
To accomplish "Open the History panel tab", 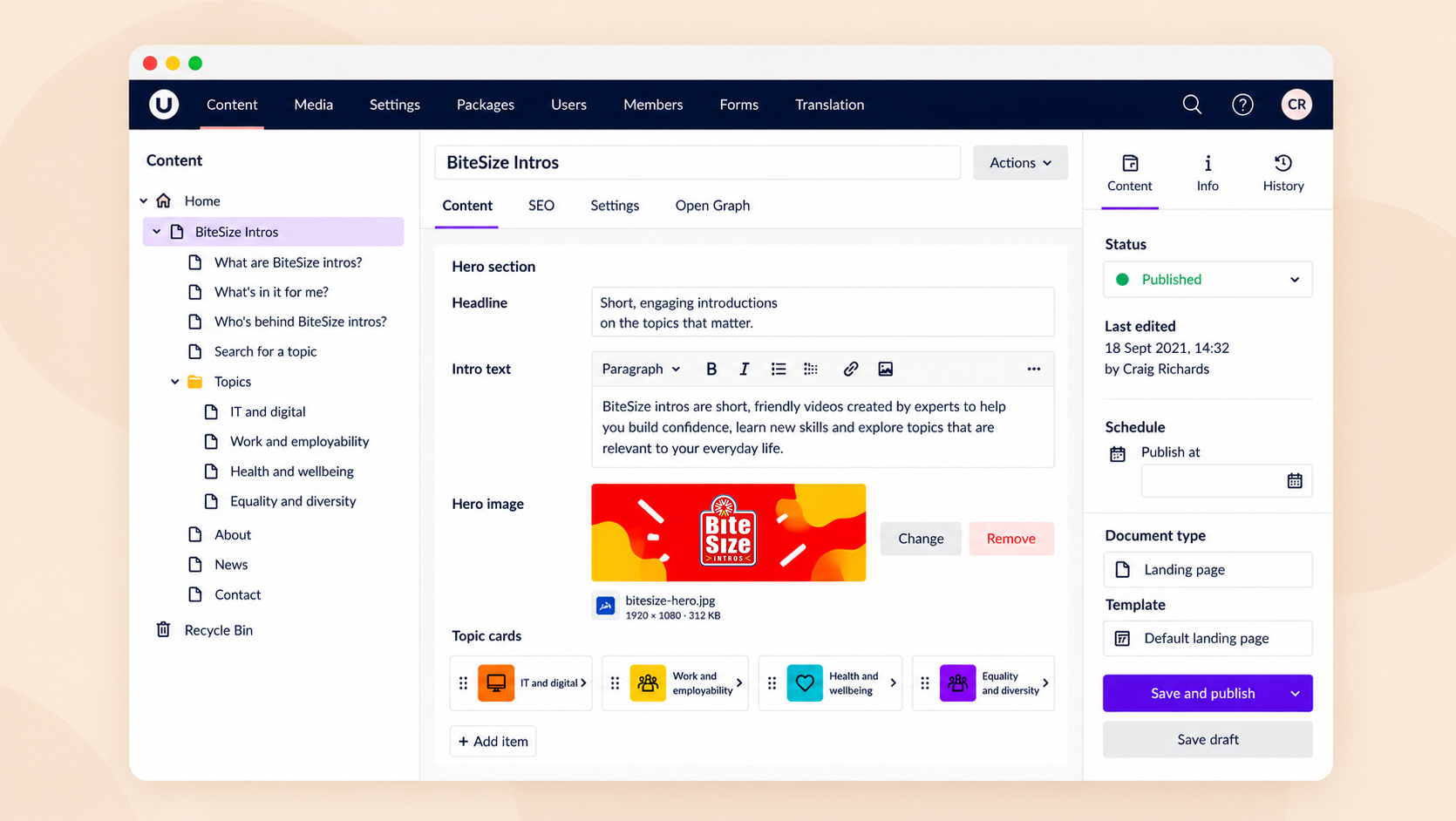I will point(1283,173).
